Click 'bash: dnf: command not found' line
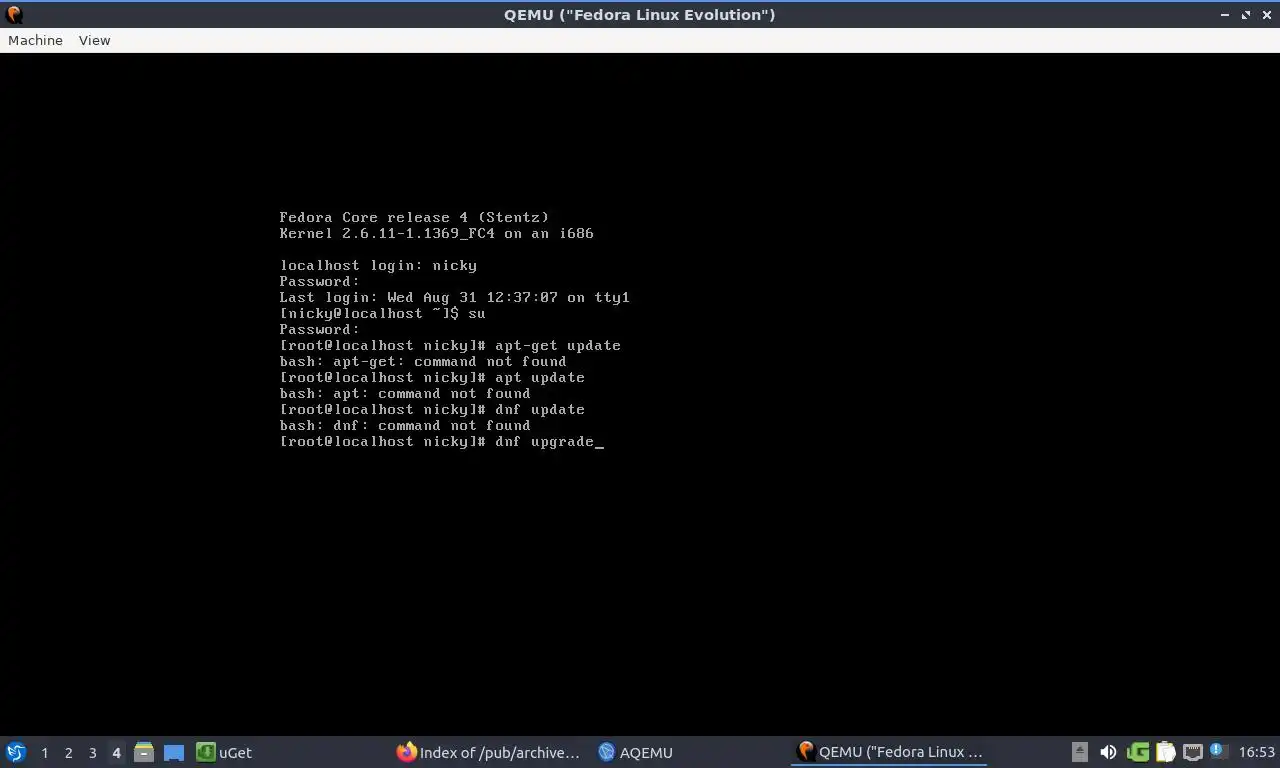Screen dimensions: 1280x768 click(405, 425)
